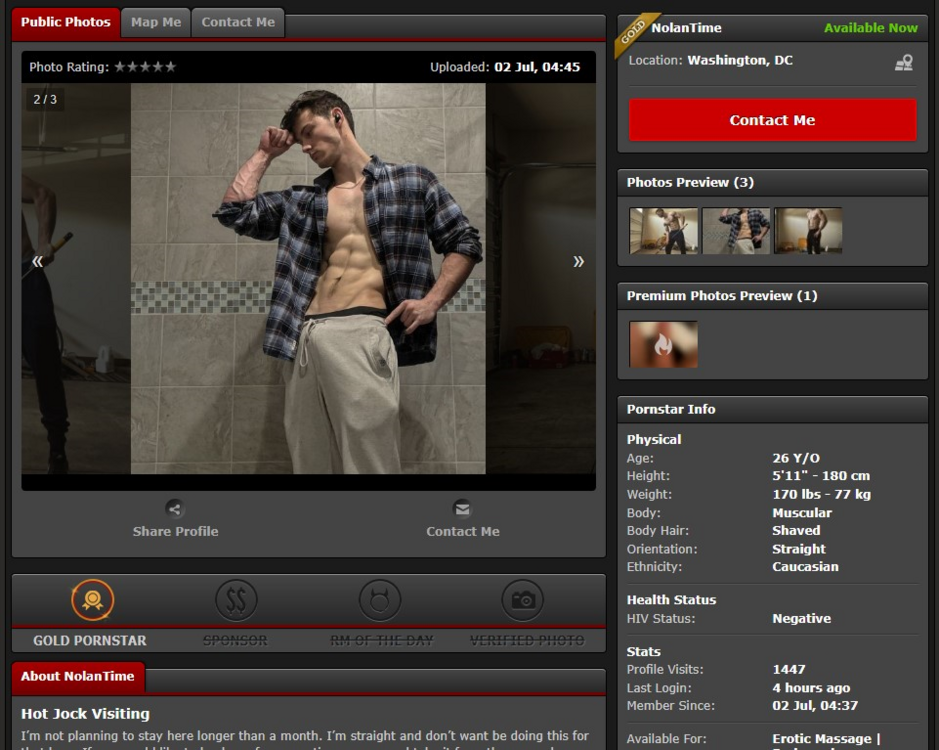Viewport: 939px width, 750px height.
Task: Go to the next photo with the right arrow
Action: pyautogui.click(x=578, y=262)
